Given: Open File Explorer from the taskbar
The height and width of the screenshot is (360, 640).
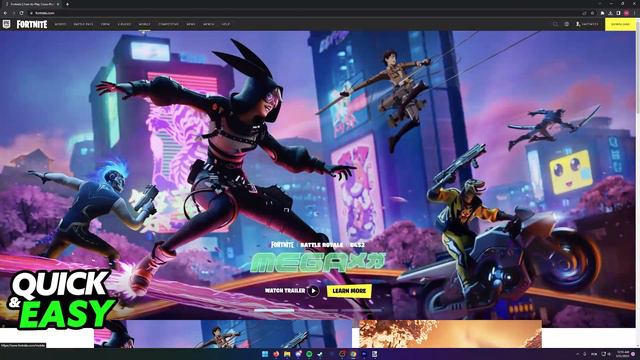Looking at the screenshot, I should coord(287,354).
